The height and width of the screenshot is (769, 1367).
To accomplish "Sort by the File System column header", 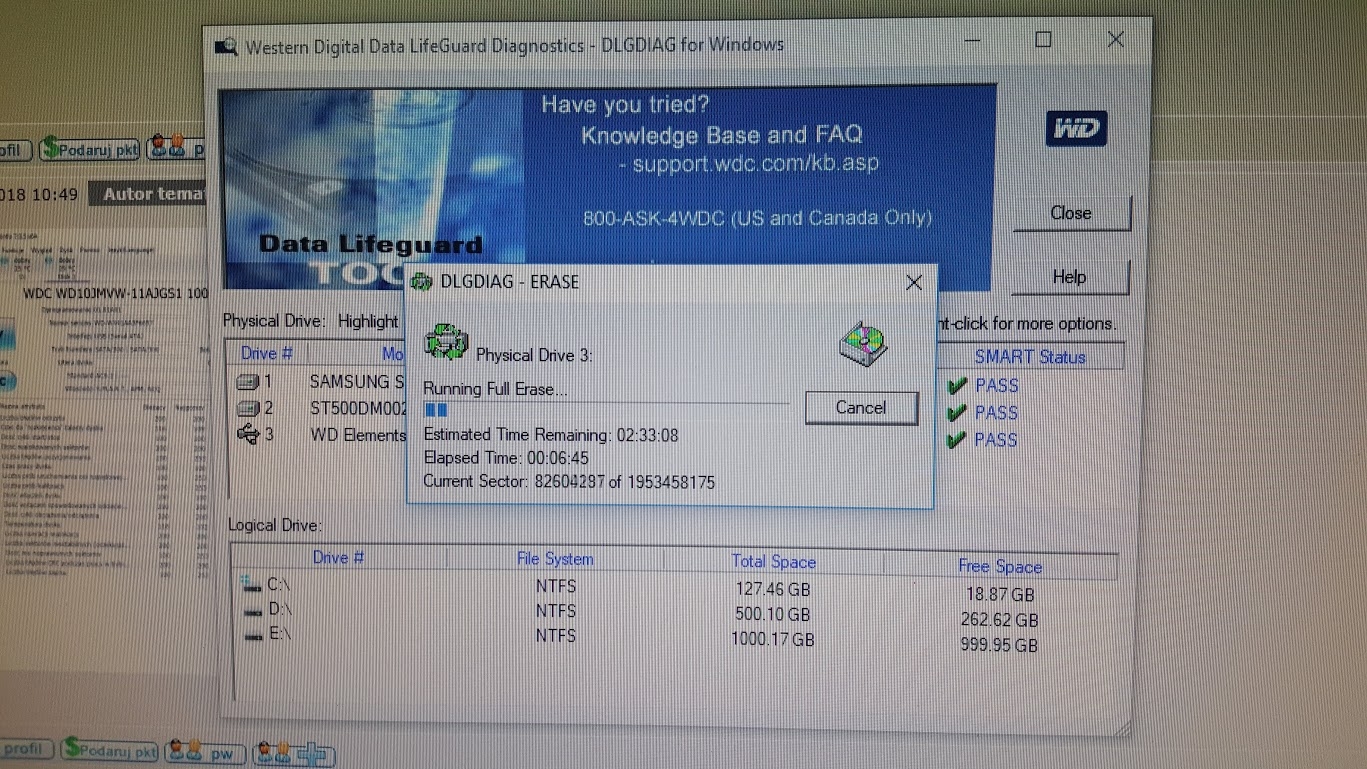I will pos(555,559).
